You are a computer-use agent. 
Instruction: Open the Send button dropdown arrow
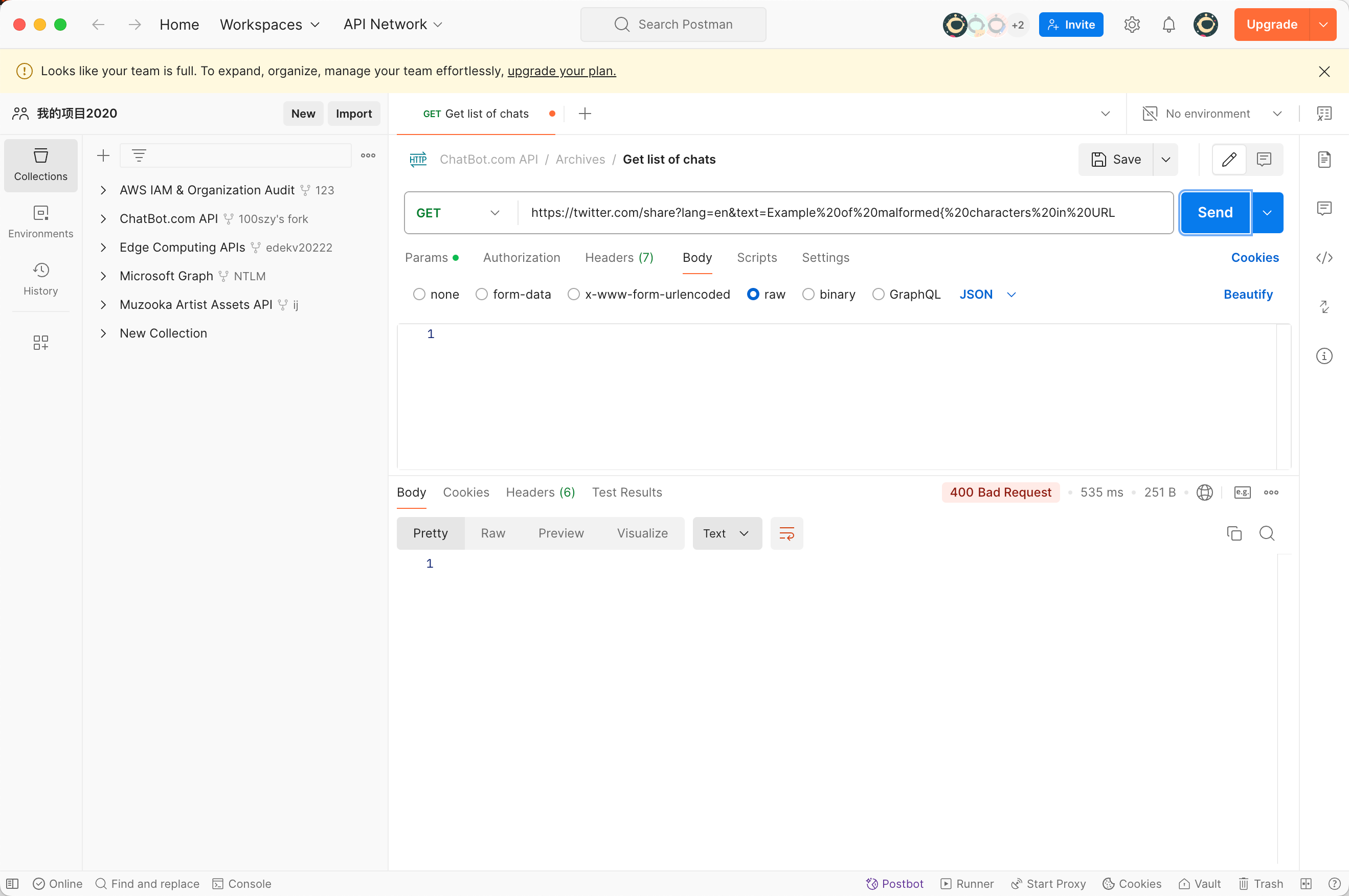(1267, 213)
